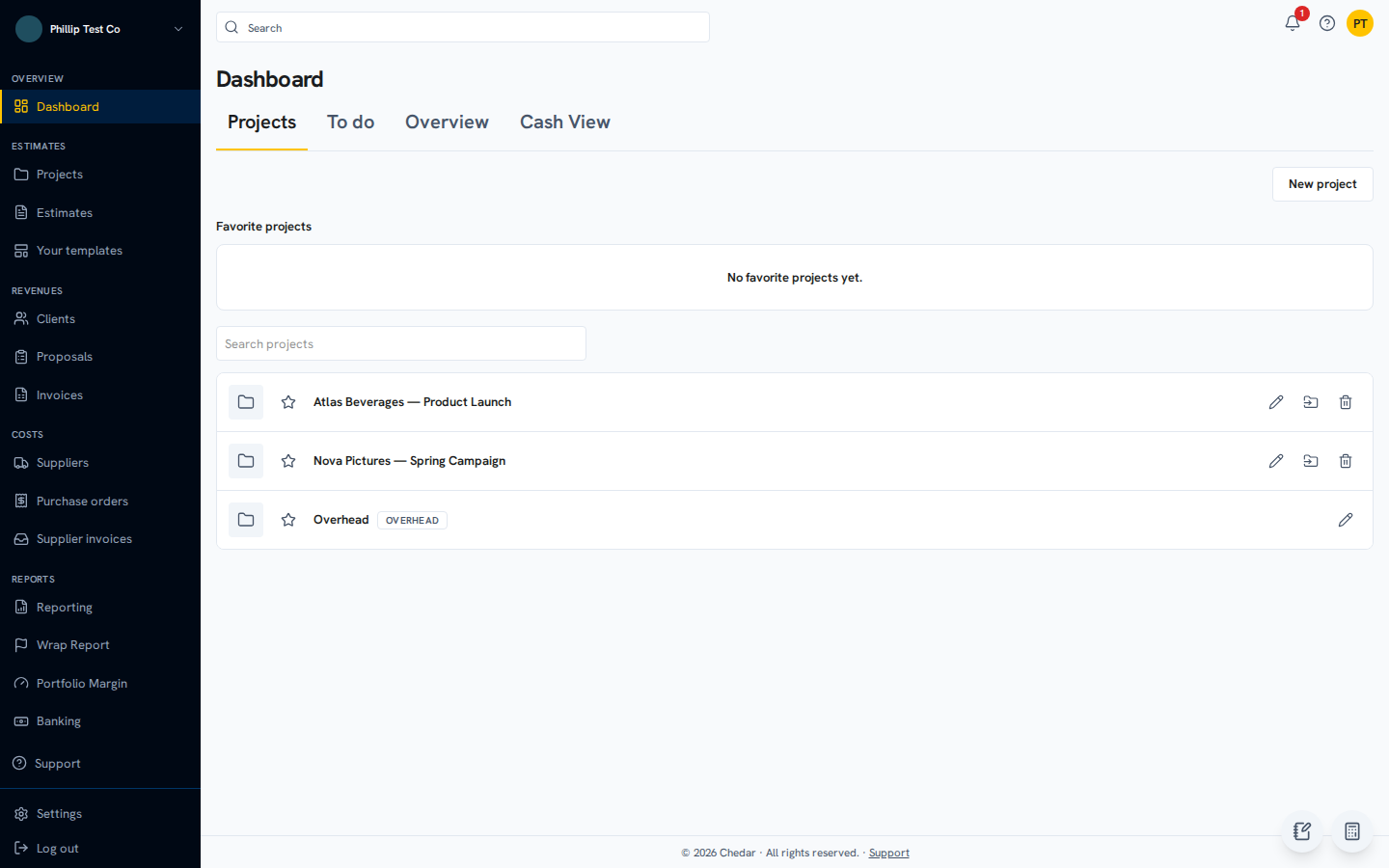Image resolution: width=1389 pixels, height=868 pixels.
Task: Delete the Nova Pictures project
Action: click(x=1346, y=461)
